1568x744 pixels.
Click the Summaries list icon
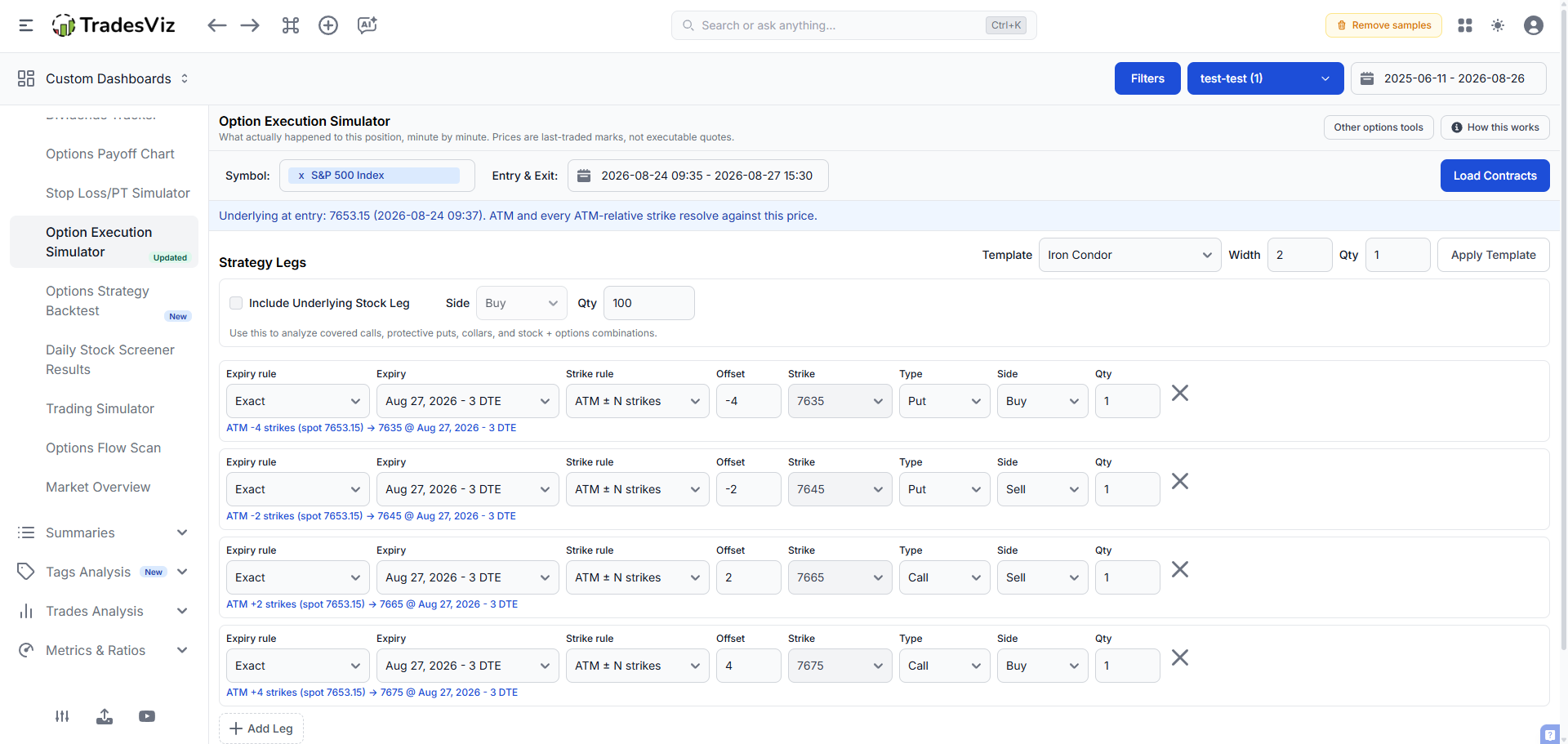26,532
